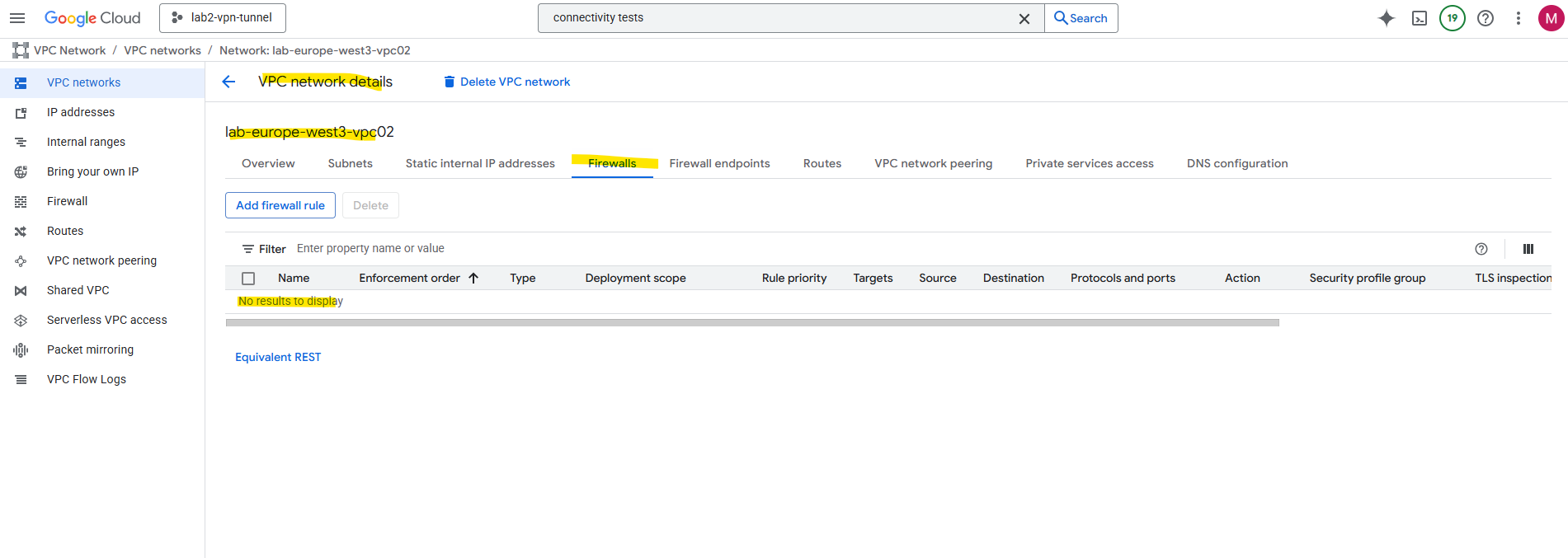The height and width of the screenshot is (558, 1568).
Task: Open the user account avatar menu
Action: [1551, 18]
